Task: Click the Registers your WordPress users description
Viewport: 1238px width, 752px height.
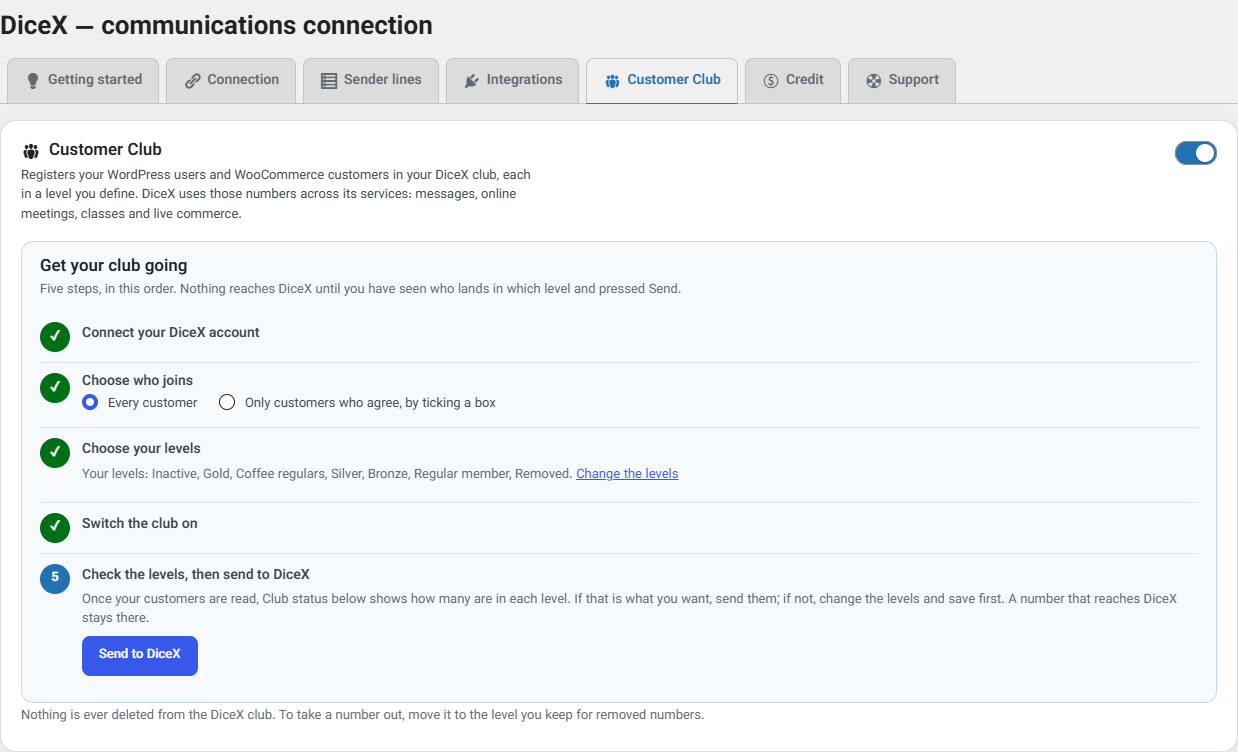Action: click(x=276, y=194)
